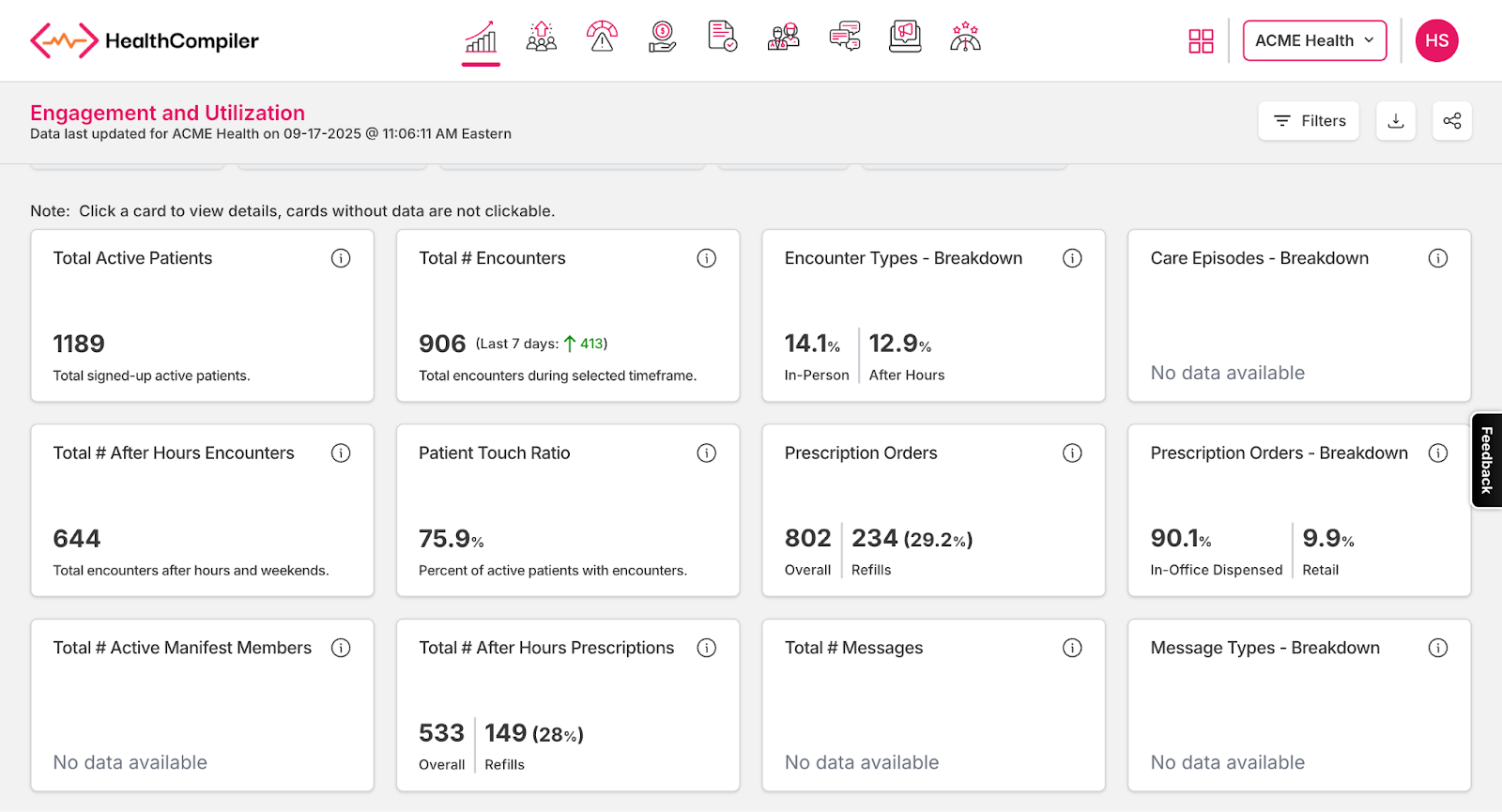
Task: Expand the ACME Health organization dropdown
Action: click(x=1314, y=41)
